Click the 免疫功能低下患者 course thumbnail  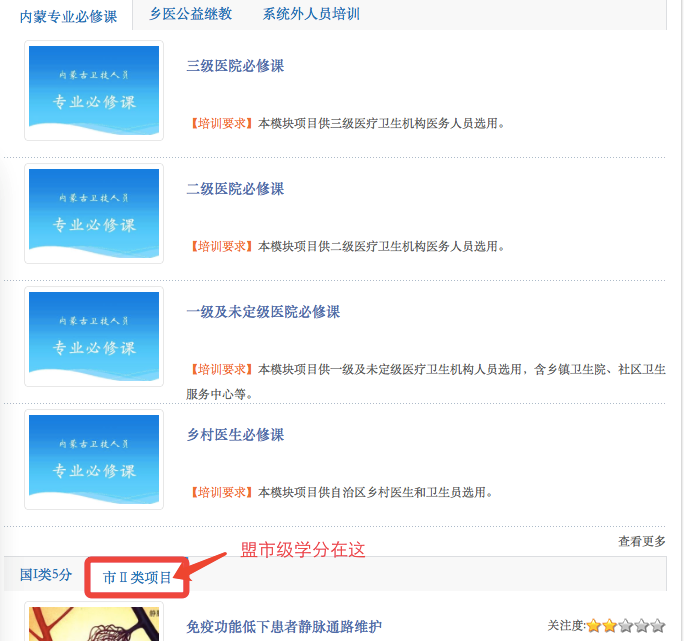(x=94, y=622)
